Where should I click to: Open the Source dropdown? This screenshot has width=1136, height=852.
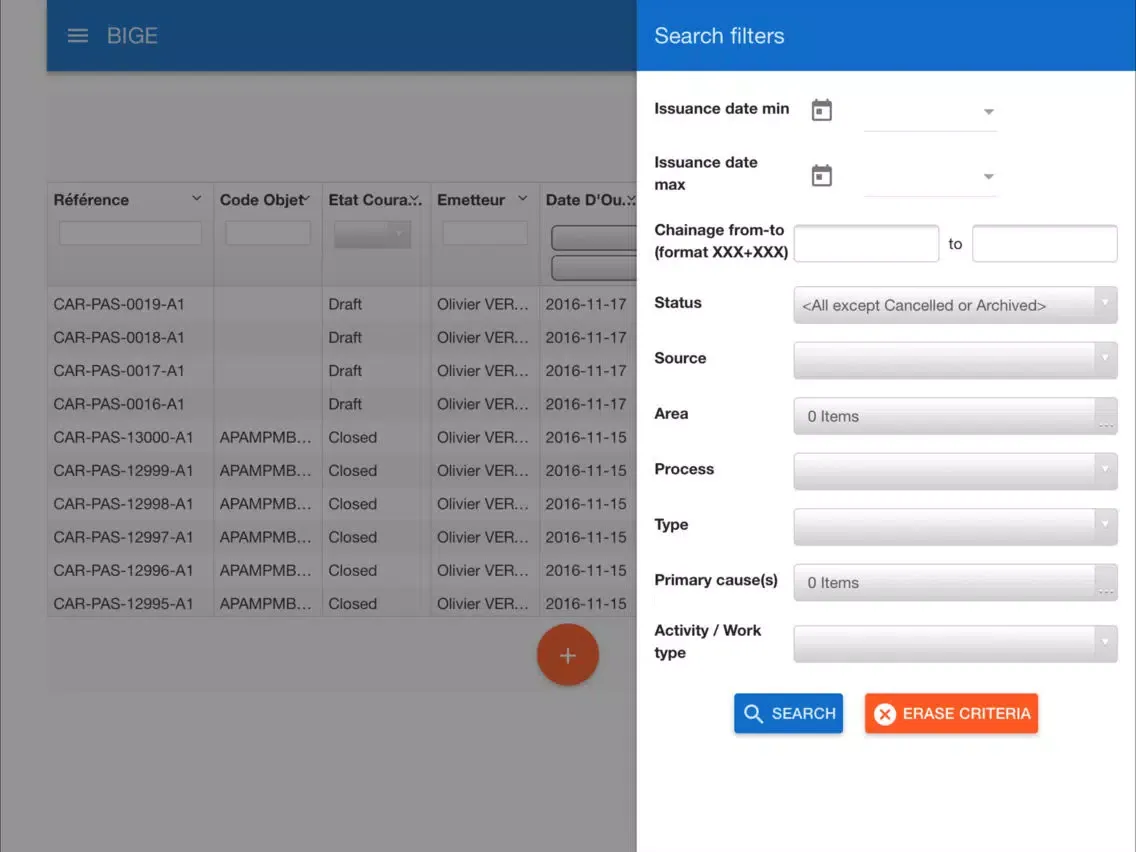tap(954, 360)
